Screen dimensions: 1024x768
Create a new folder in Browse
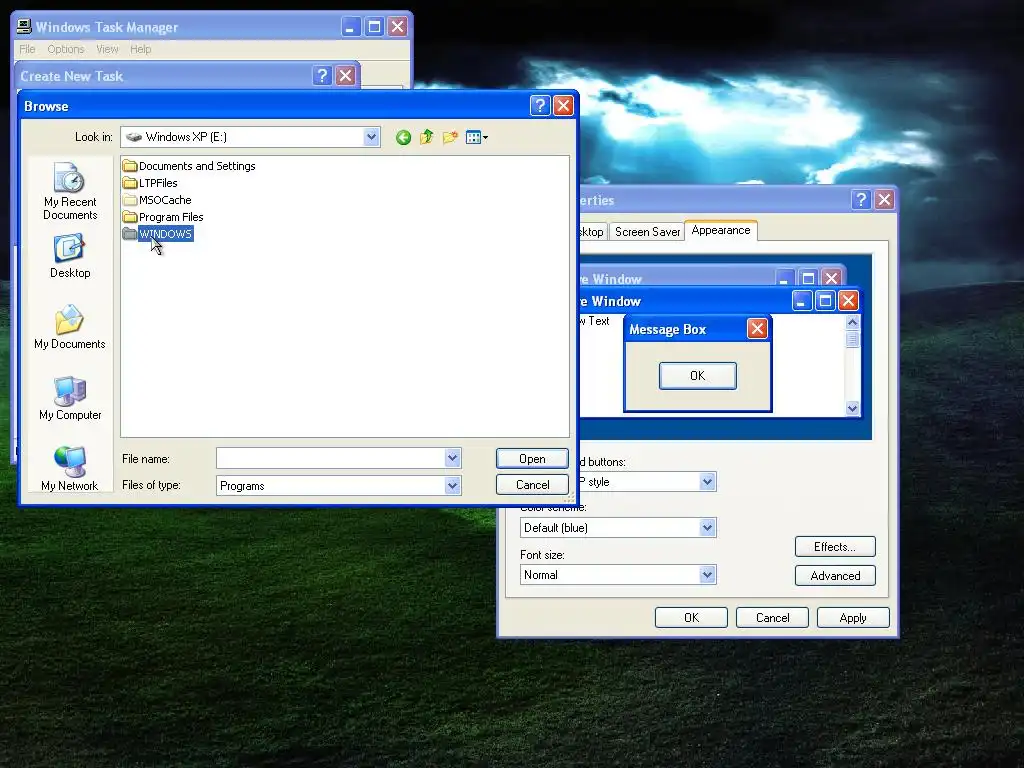click(450, 137)
